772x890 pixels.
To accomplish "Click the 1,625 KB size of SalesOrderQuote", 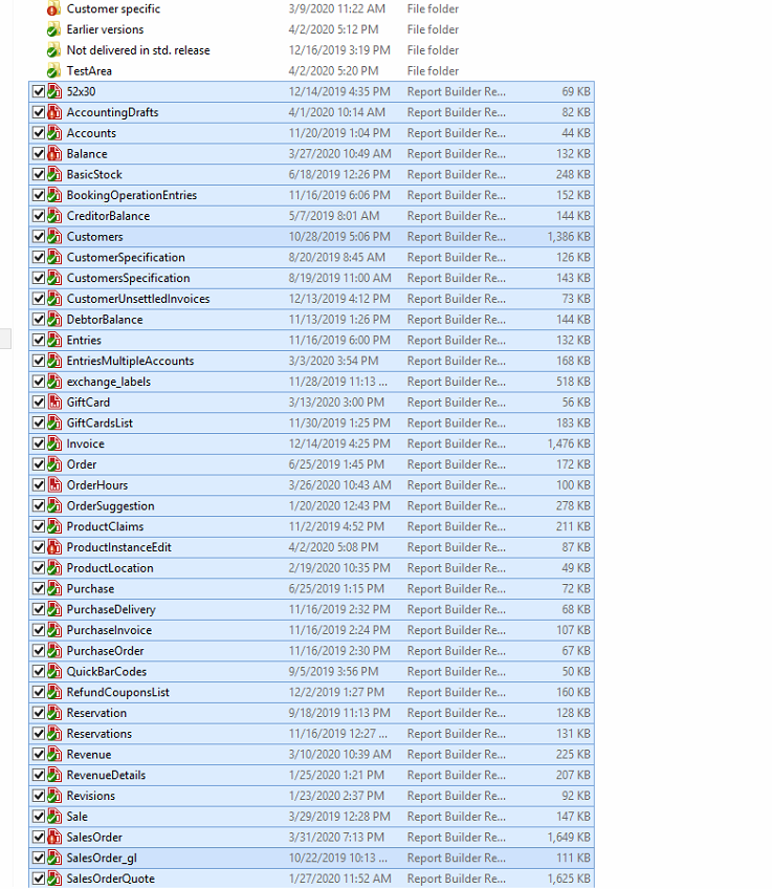I will coord(569,879).
